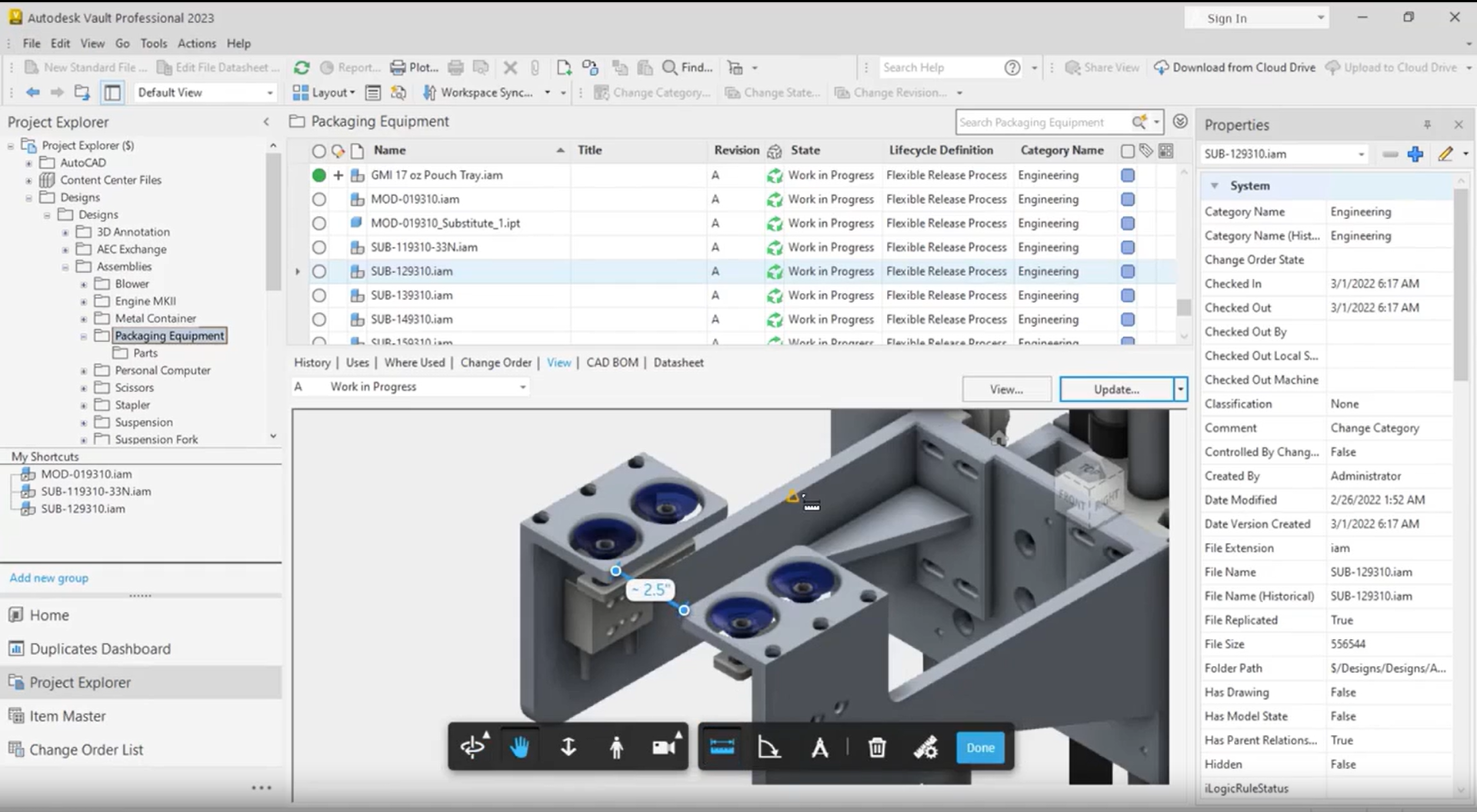Choose the calibrate compass tool

819,747
